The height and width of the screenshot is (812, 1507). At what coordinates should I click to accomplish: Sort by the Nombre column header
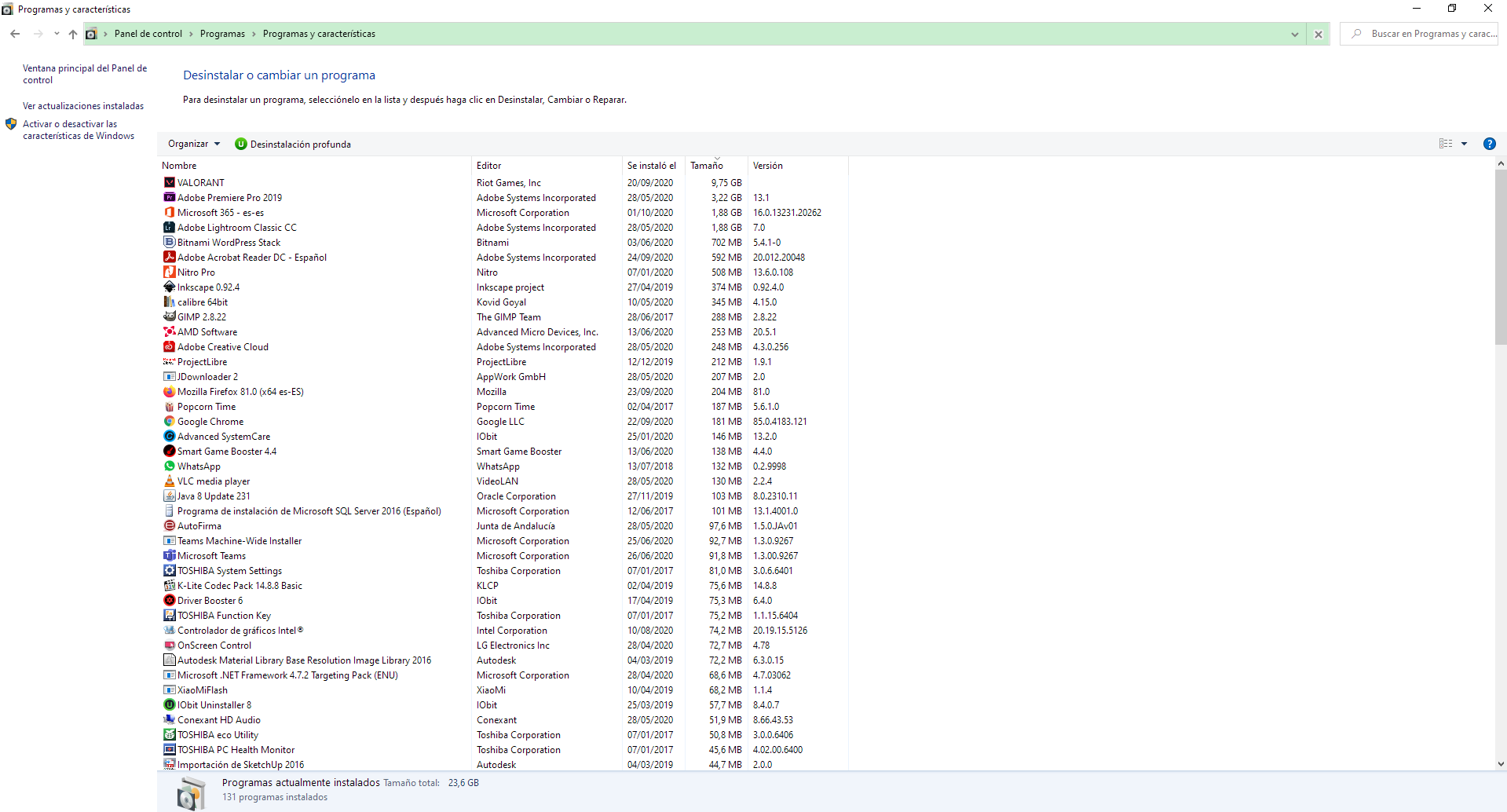click(315, 166)
